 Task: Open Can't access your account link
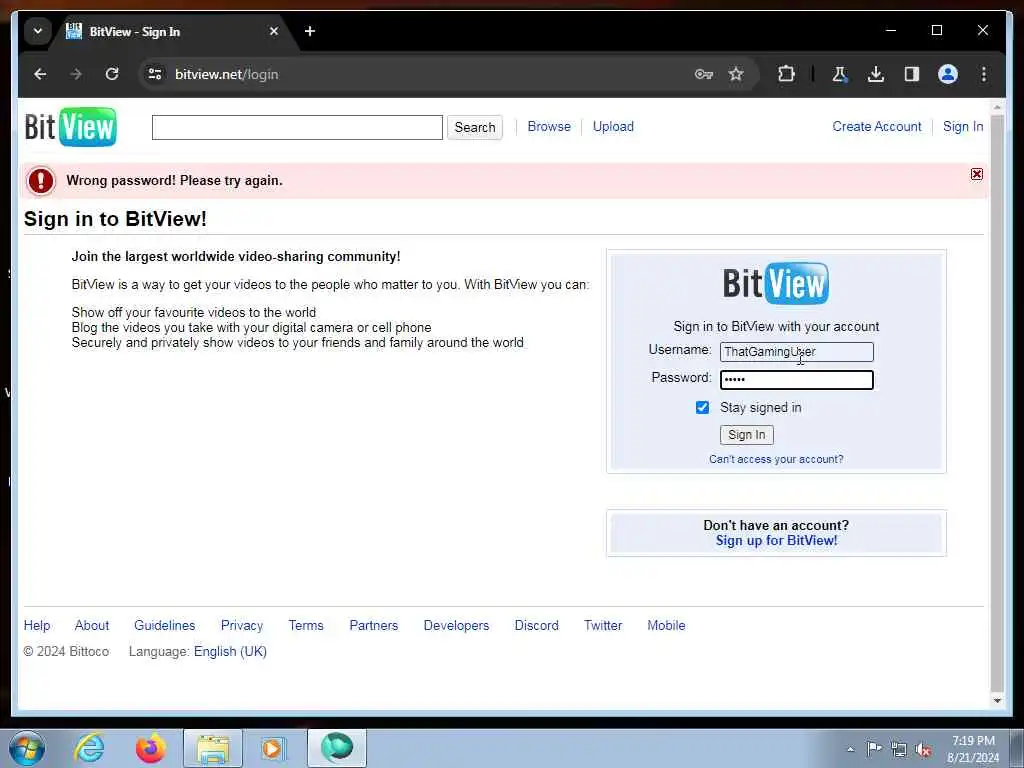coord(776,459)
